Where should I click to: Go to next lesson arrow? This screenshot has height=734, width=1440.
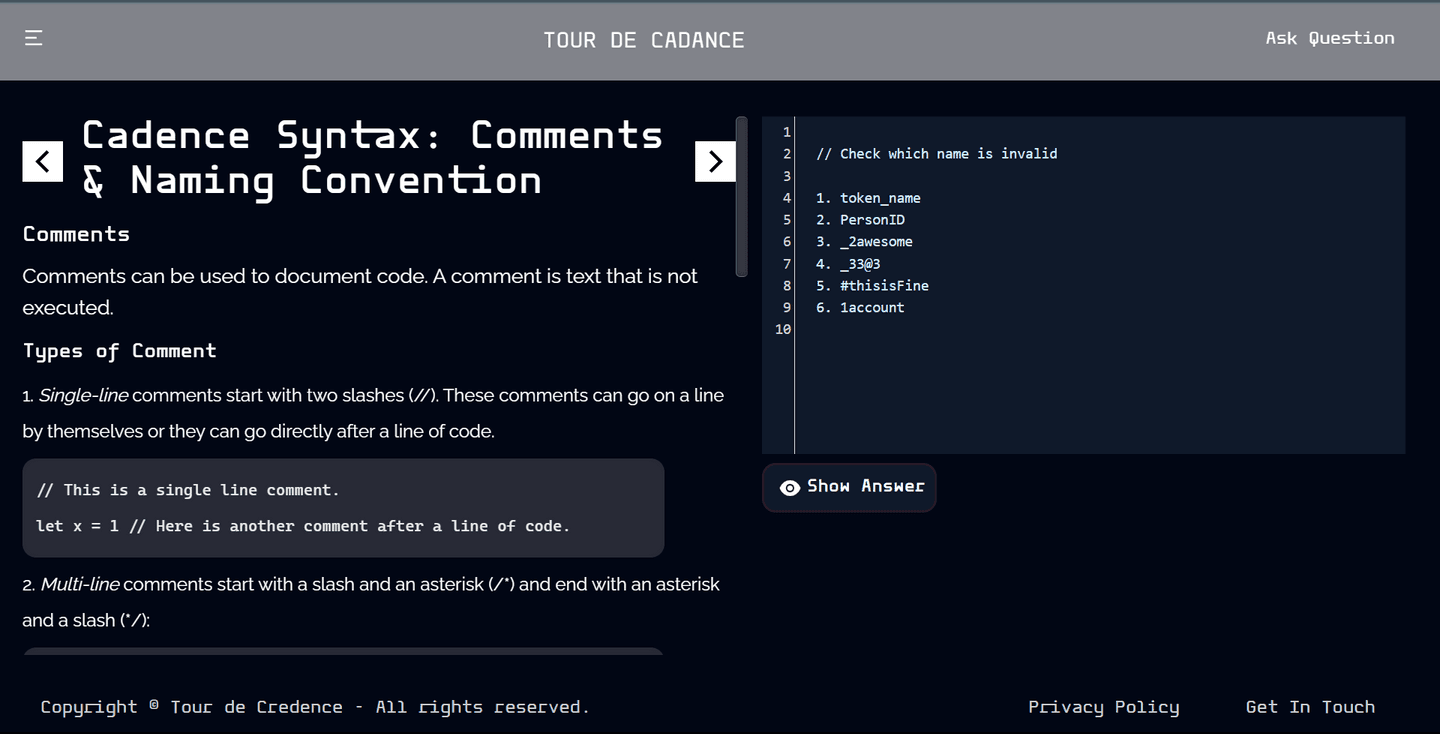click(715, 161)
